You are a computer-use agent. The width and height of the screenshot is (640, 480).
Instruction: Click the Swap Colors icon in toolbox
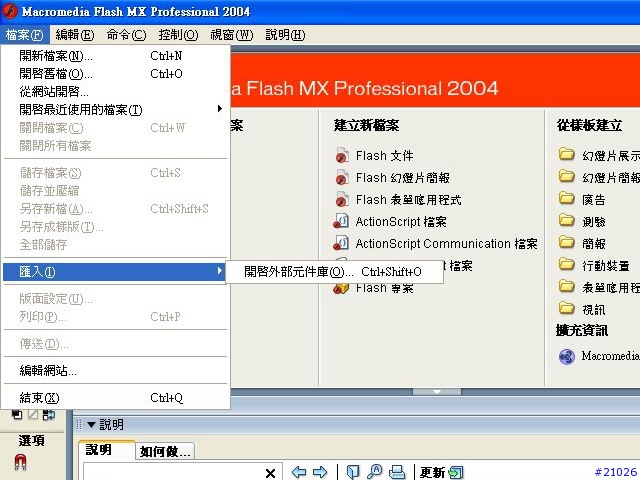click(49, 415)
